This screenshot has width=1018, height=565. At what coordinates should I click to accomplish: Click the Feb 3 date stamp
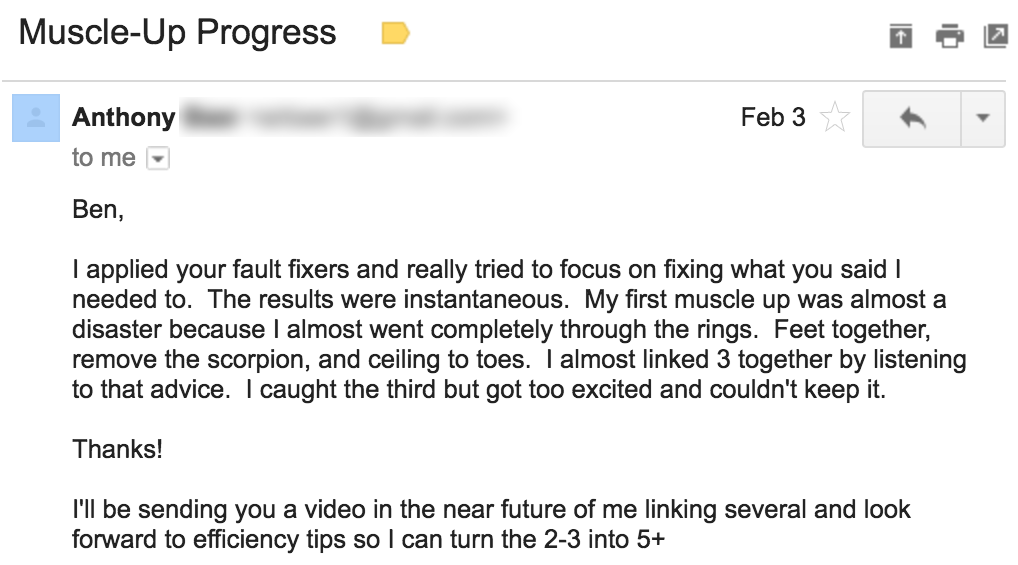[x=773, y=118]
